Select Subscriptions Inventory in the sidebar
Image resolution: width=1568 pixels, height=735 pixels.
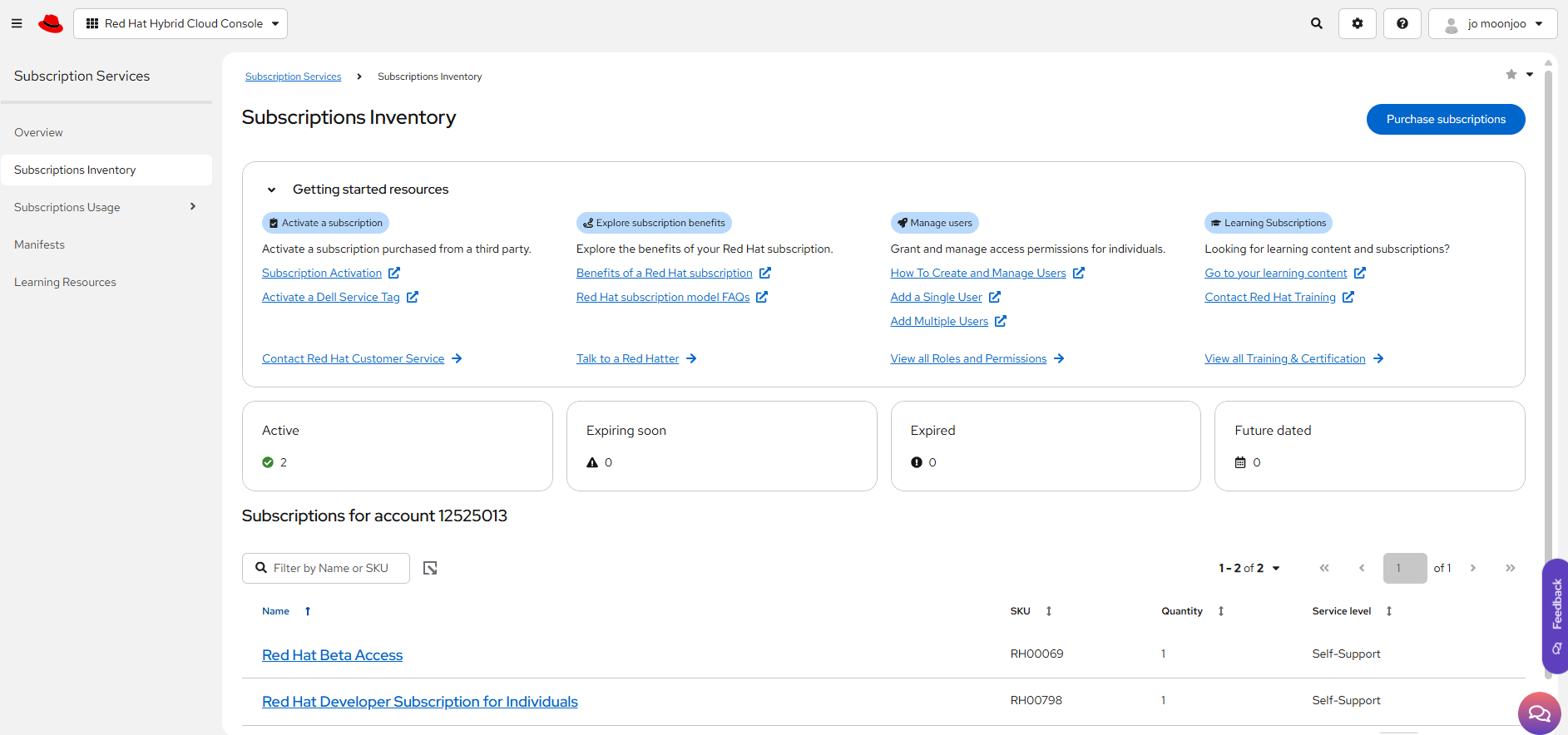[x=106, y=170]
